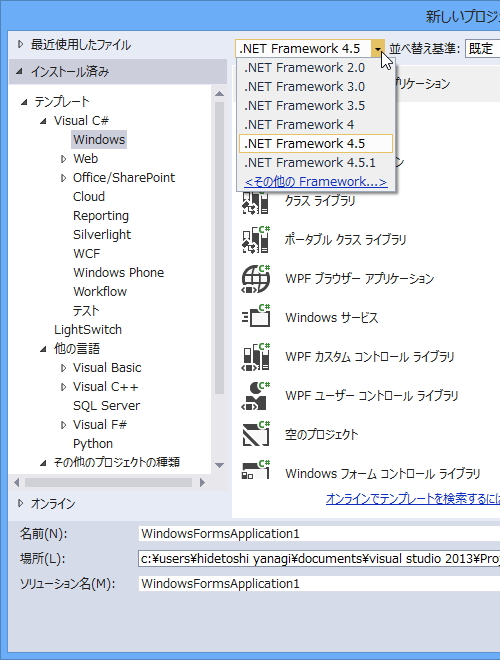Select the Silverlight template category

pyautogui.click(x=102, y=234)
